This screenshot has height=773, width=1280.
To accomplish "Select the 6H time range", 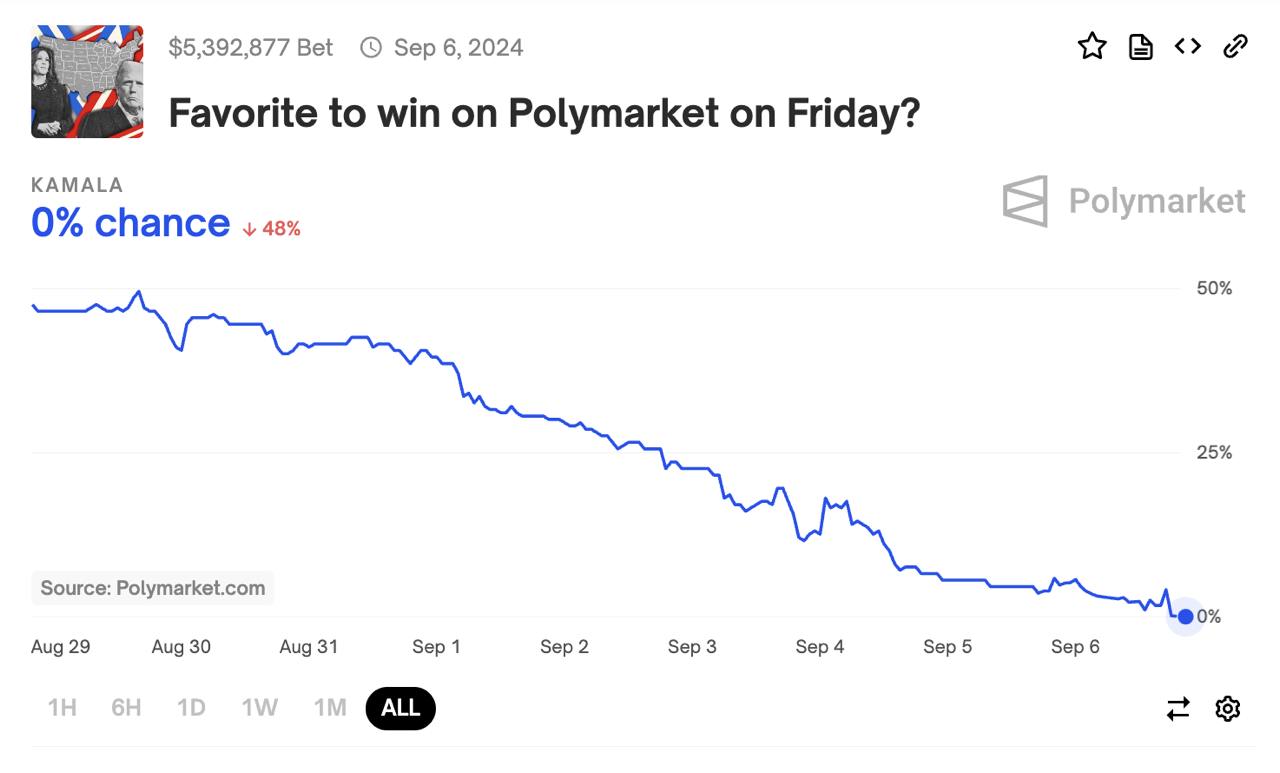I will point(126,708).
